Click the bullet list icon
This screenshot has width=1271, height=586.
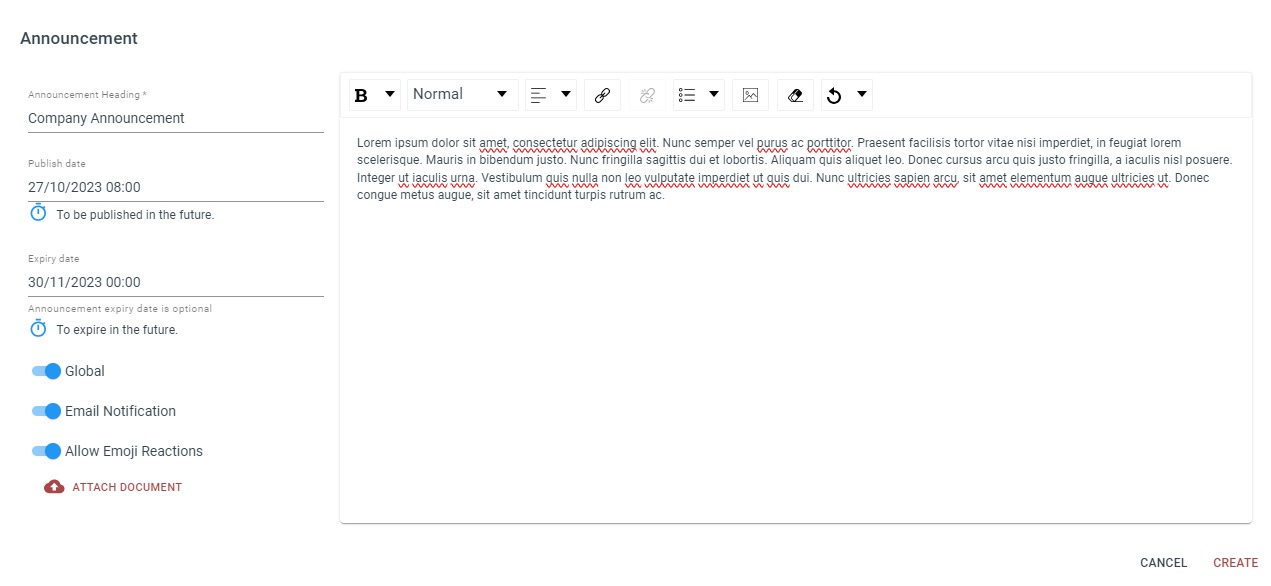(x=686, y=95)
